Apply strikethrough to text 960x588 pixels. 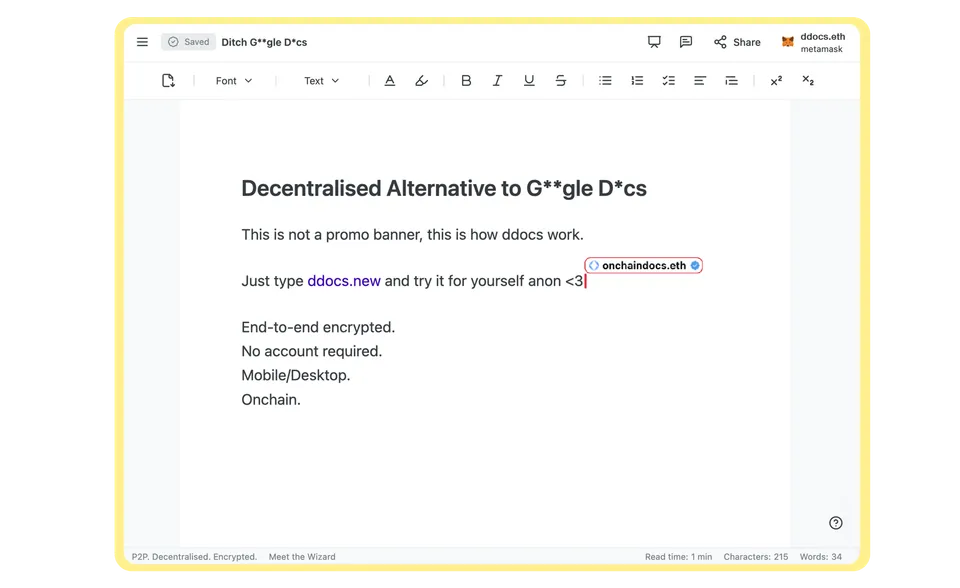point(561,80)
